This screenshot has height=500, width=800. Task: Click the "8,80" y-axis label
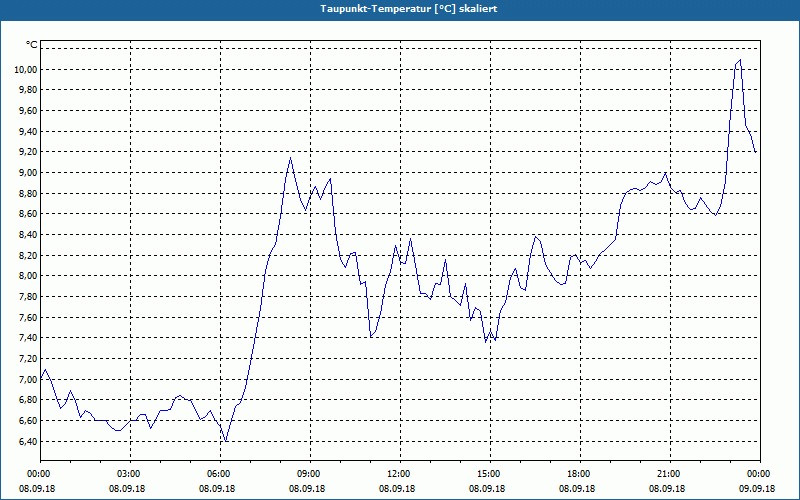click(x=28, y=193)
